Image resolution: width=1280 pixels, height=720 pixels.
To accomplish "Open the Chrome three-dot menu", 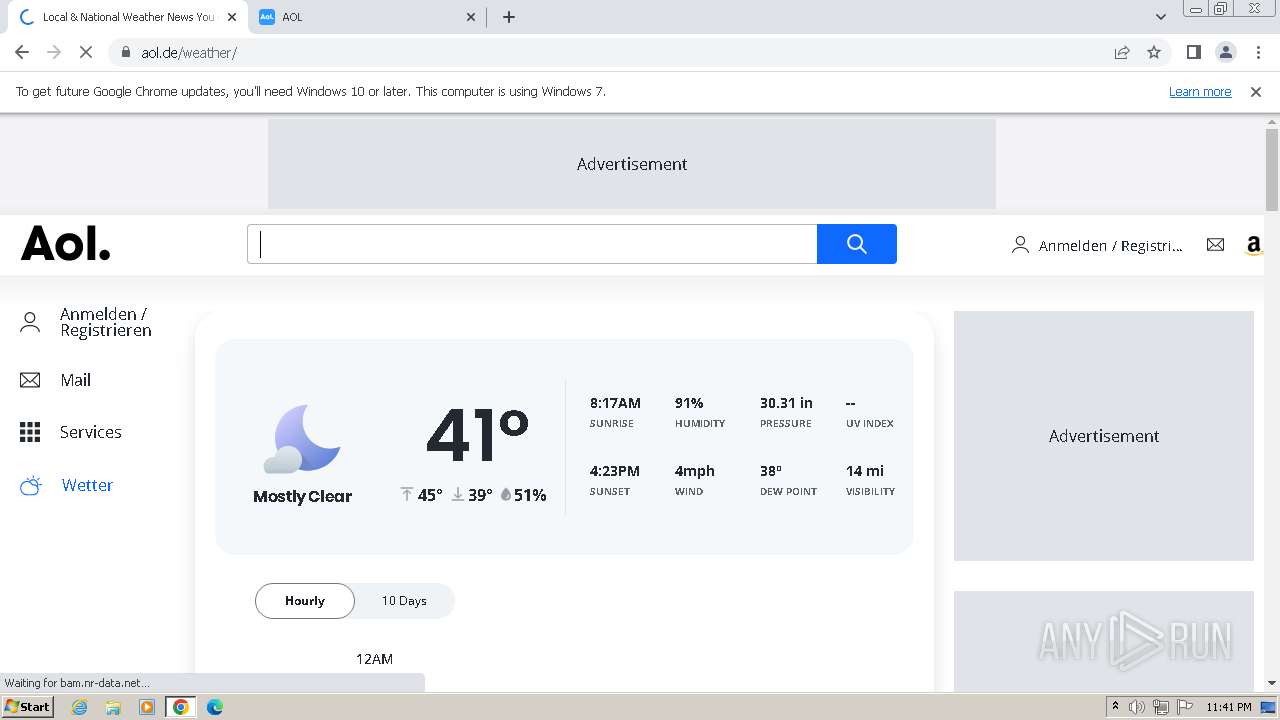I will 1258,52.
